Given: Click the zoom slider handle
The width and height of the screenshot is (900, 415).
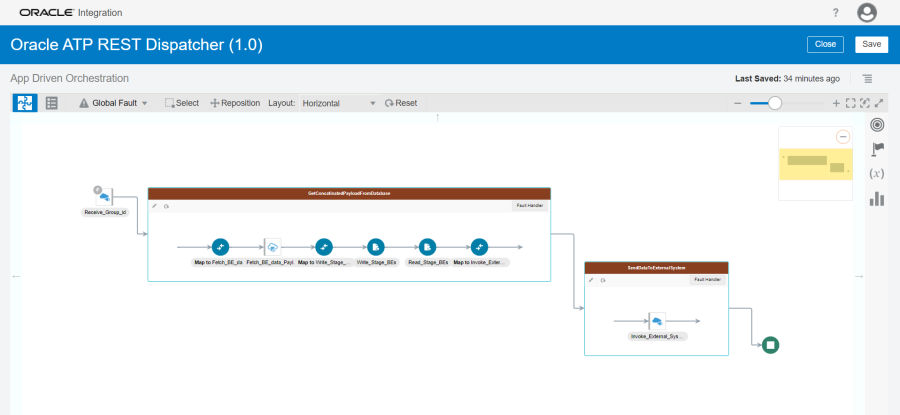Looking at the screenshot, I should point(775,103).
